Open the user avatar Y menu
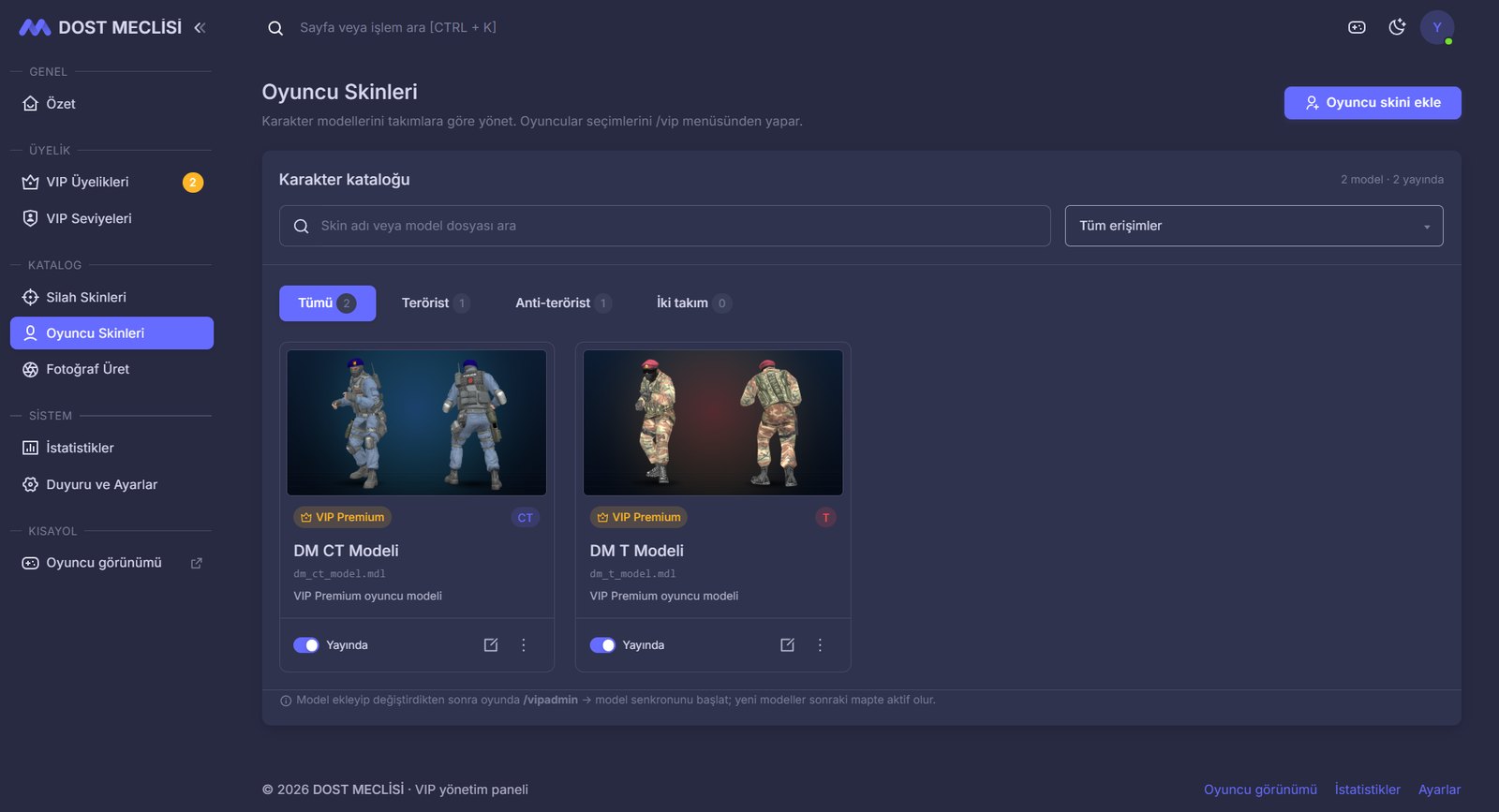The width and height of the screenshot is (1499, 812). (1437, 27)
